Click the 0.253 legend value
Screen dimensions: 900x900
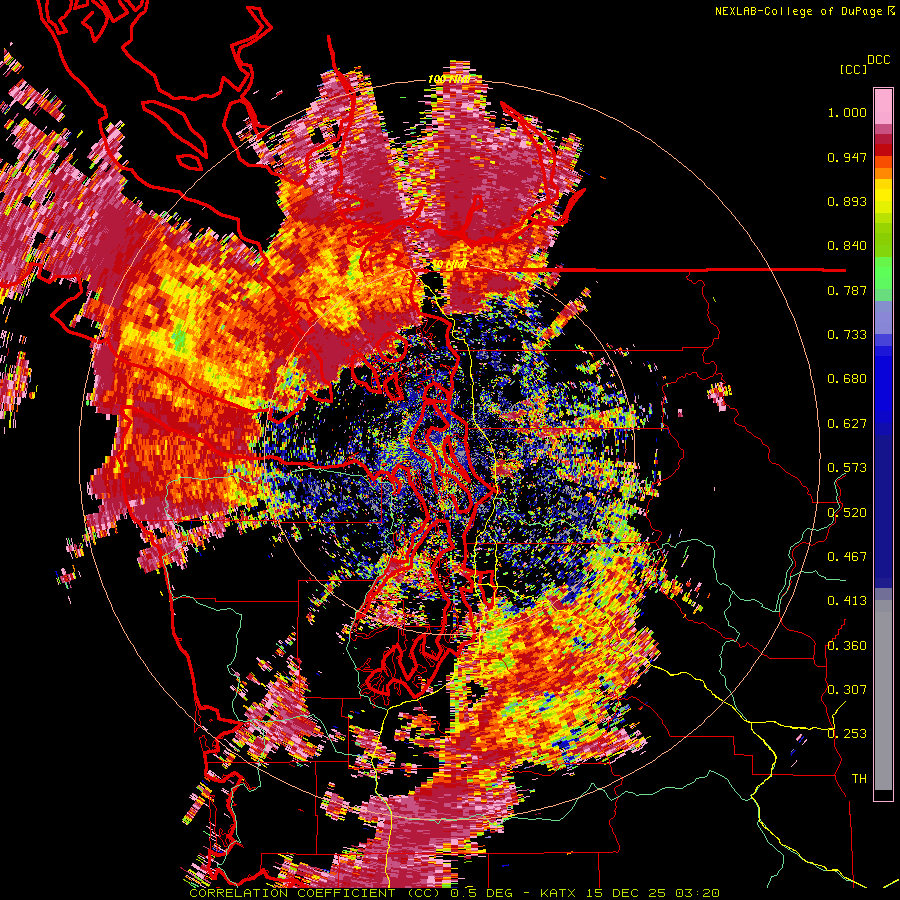[x=847, y=734]
